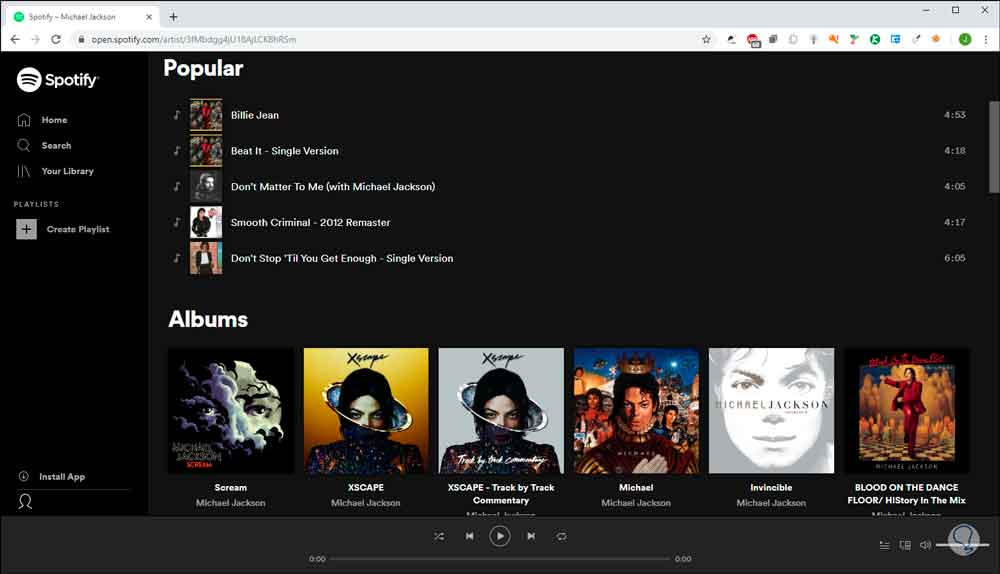Click Smooth Criminal album art thumbnail
Screen dimensions: 1000x574
[206, 222]
